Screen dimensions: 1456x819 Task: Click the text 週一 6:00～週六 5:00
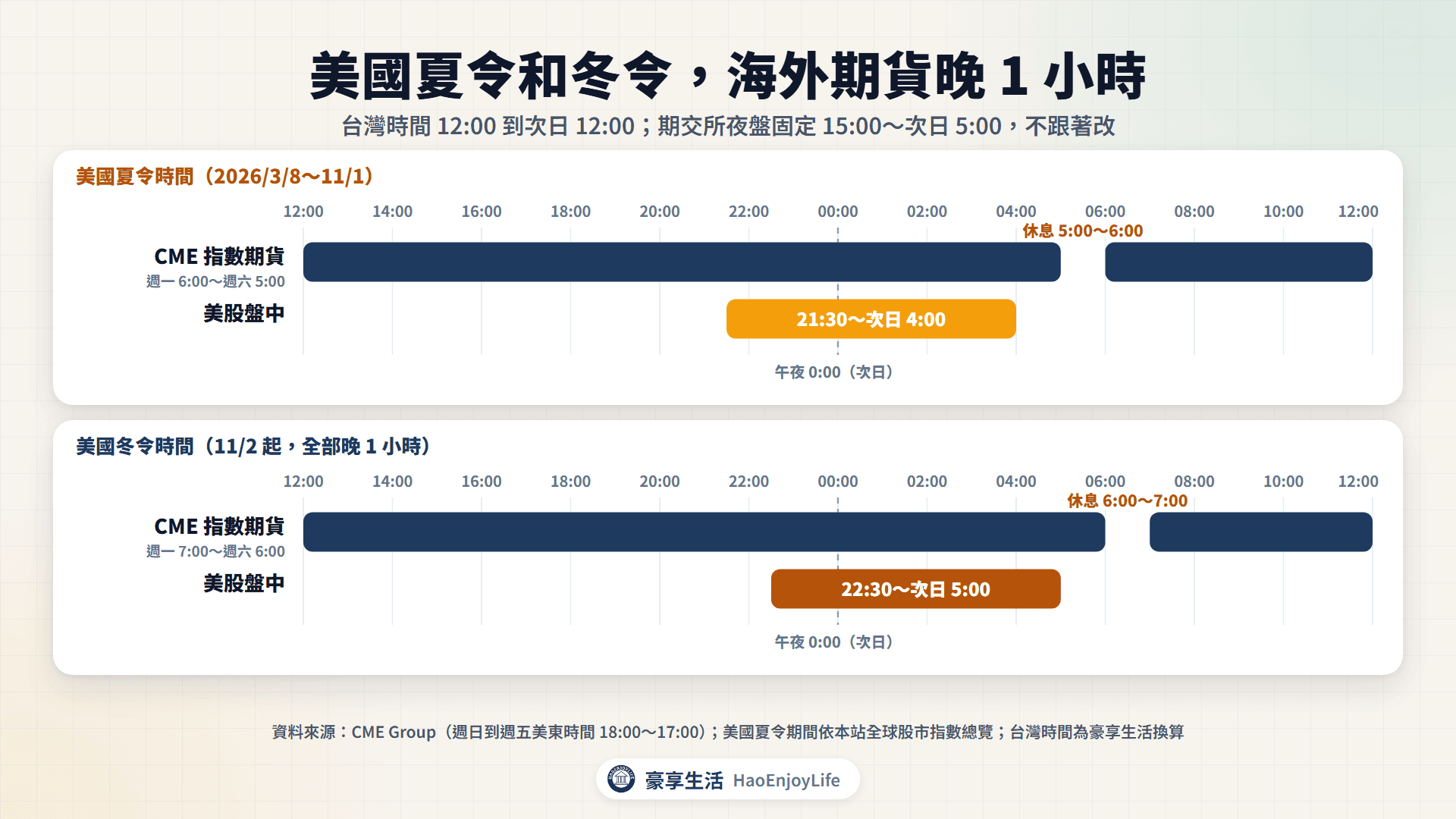[215, 281]
